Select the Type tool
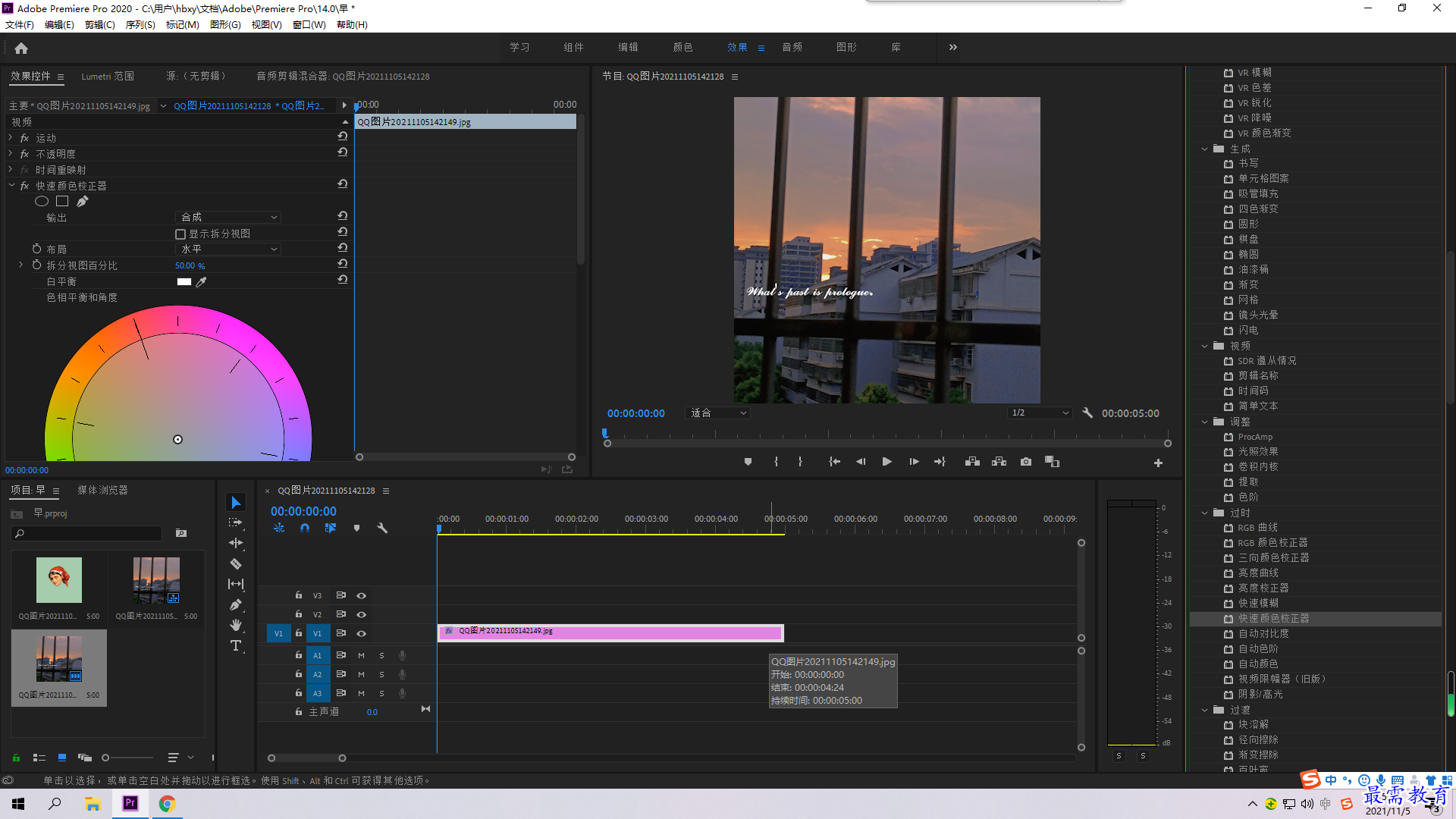Viewport: 1456px width, 819px height. coord(236,645)
